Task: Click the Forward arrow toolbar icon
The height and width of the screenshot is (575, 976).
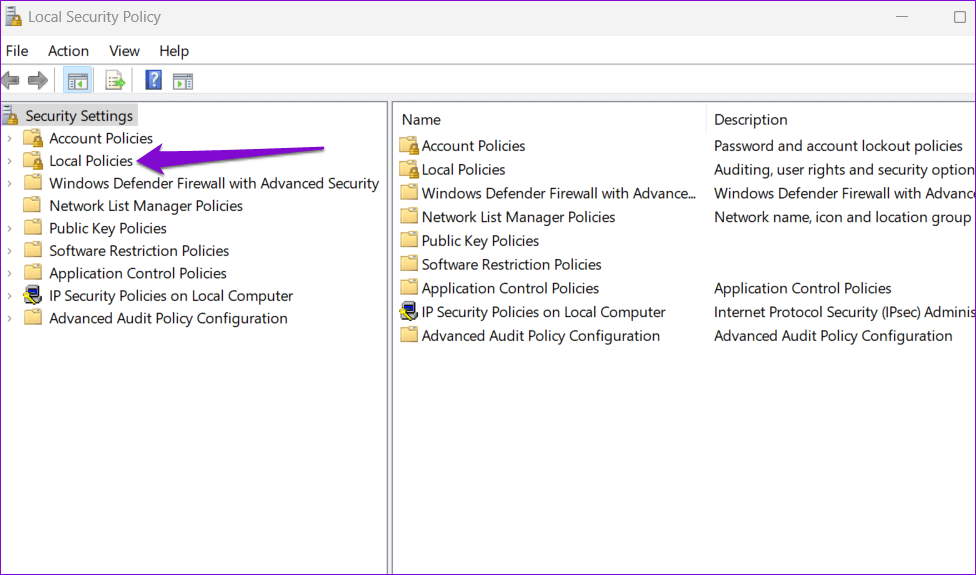Action: coord(38,80)
